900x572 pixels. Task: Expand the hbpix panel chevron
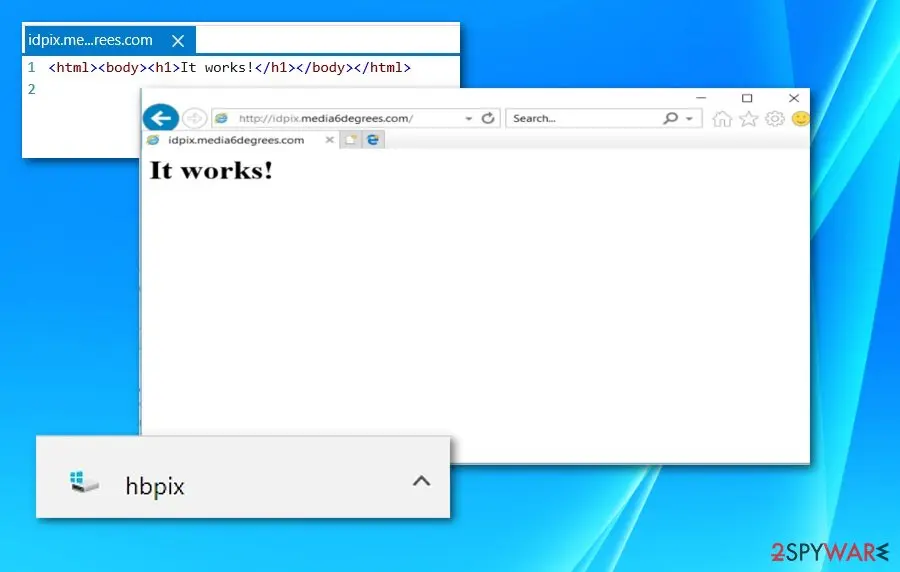[x=421, y=481]
